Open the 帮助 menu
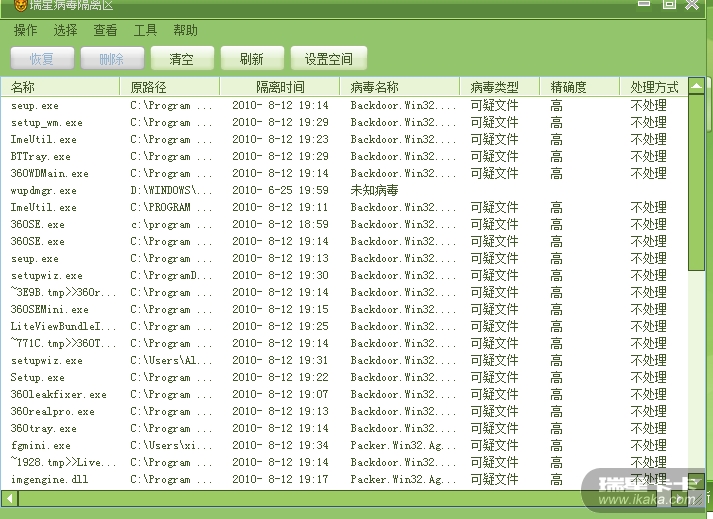 (x=185, y=30)
